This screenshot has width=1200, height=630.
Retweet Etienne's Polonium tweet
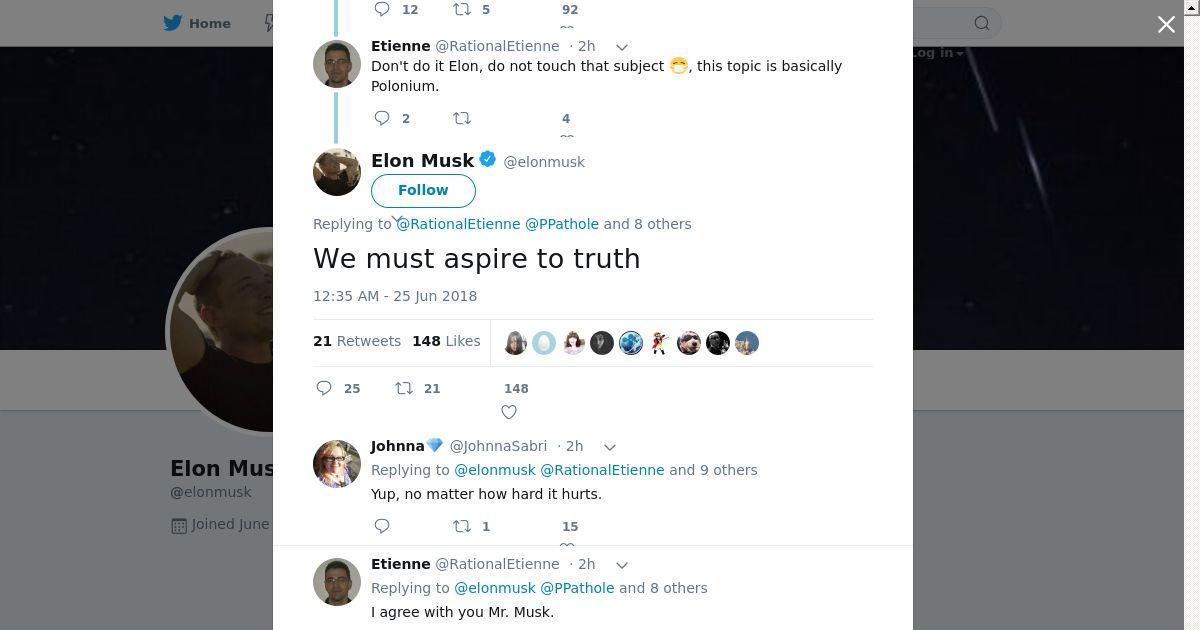(x=462, y=118)
